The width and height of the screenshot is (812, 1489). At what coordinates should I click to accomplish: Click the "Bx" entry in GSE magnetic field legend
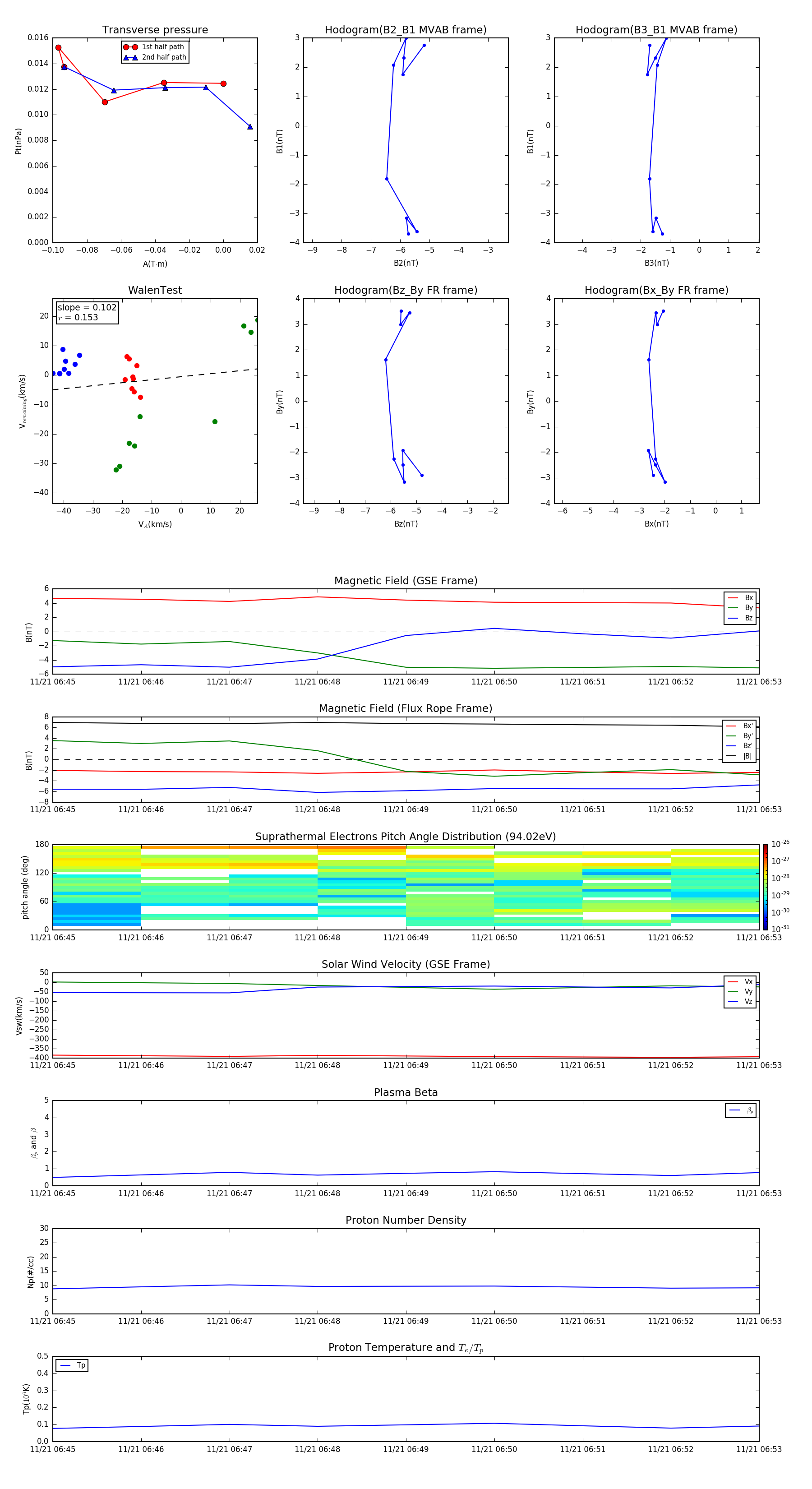pyautogui.click(x=740, y=598)
